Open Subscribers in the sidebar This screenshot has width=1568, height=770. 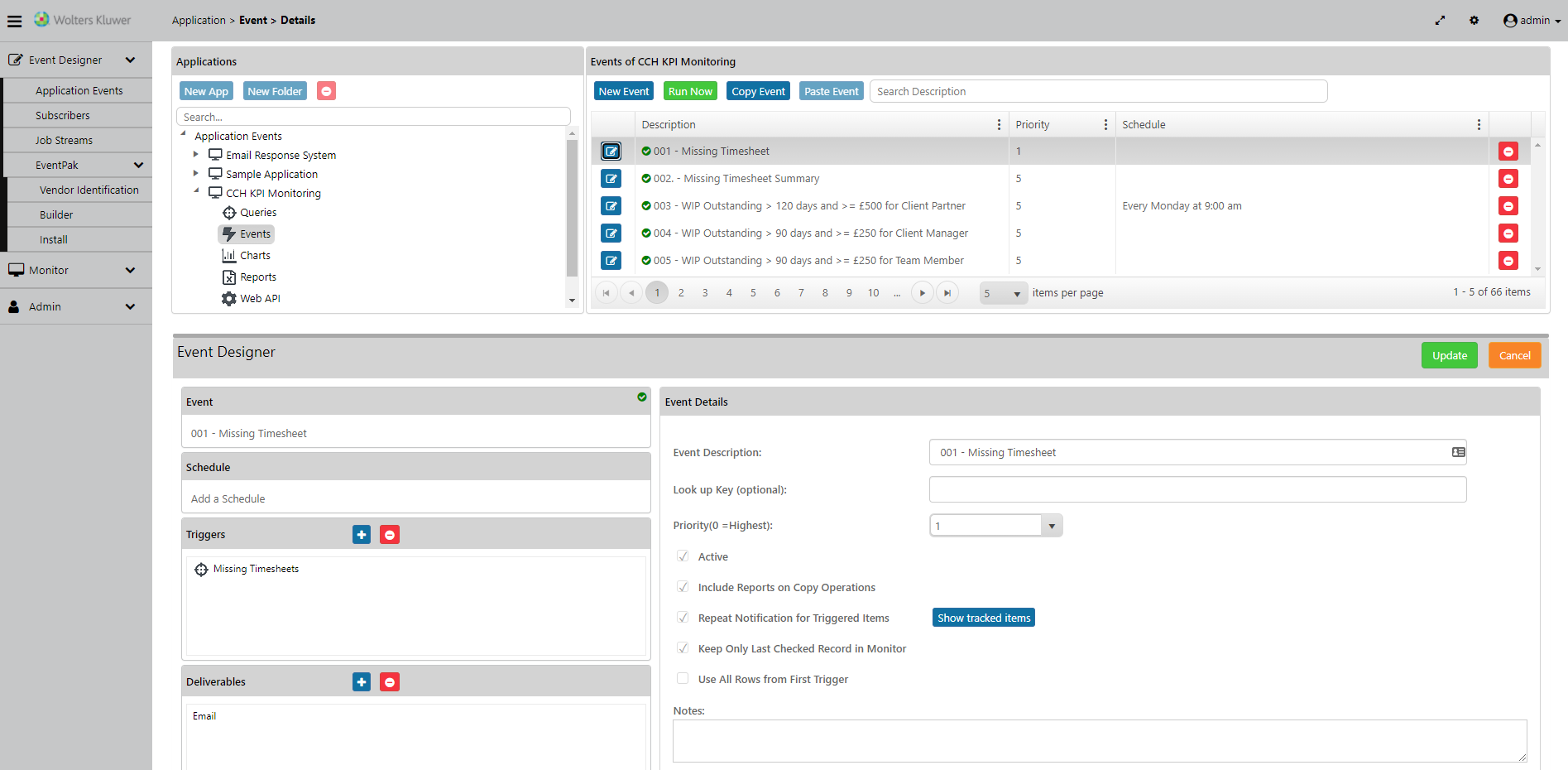(63, 116)
